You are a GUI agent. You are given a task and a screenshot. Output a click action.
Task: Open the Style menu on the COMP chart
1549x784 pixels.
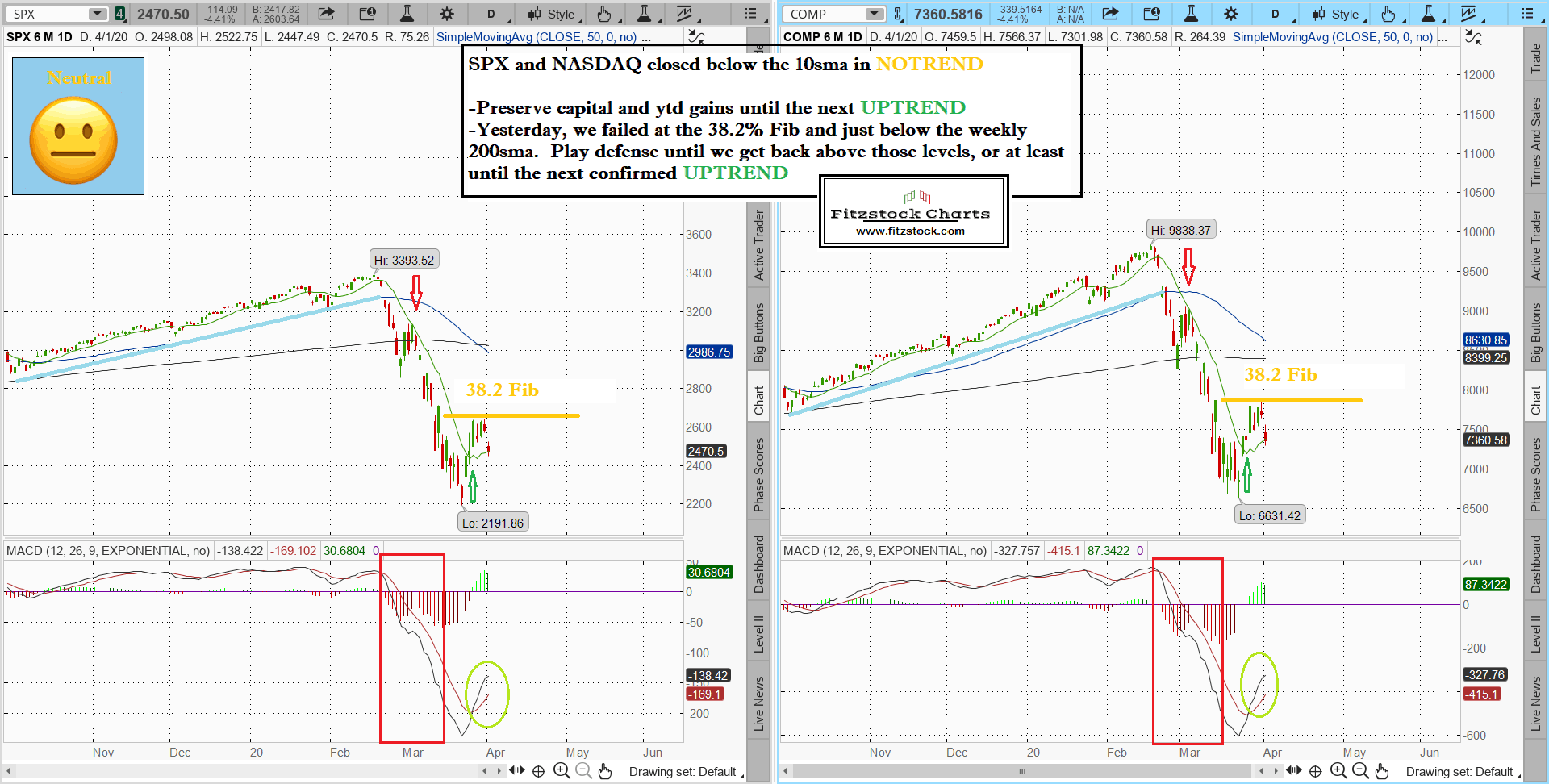pos(1336,14)
